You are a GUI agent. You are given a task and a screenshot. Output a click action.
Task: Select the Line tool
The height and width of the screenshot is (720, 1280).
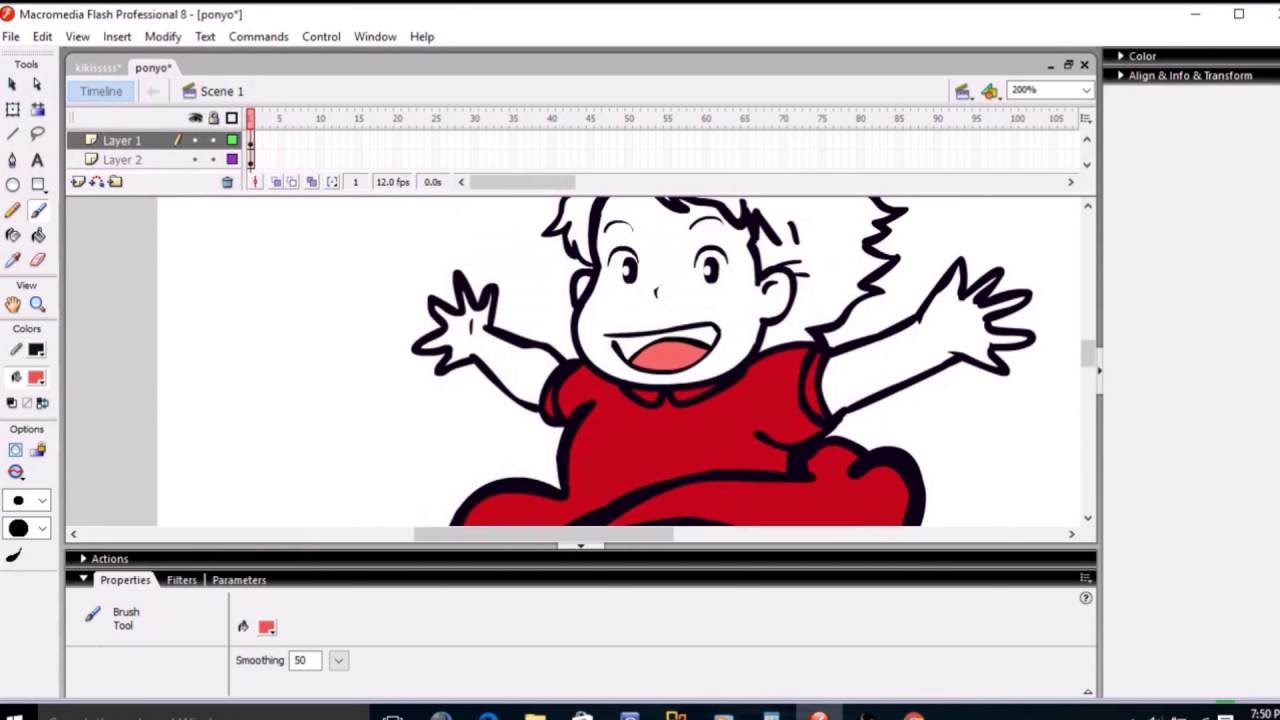(x=13, y=134)
